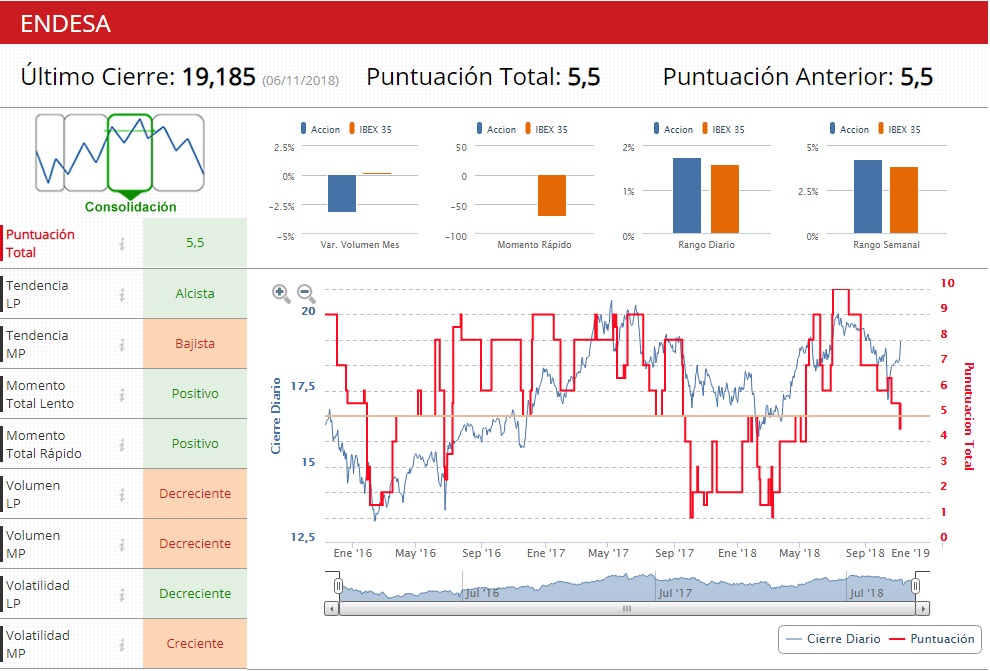Click Positivo cell for Momento Total Rápido
Screen dimensions: 990x671
click(195, 444)
